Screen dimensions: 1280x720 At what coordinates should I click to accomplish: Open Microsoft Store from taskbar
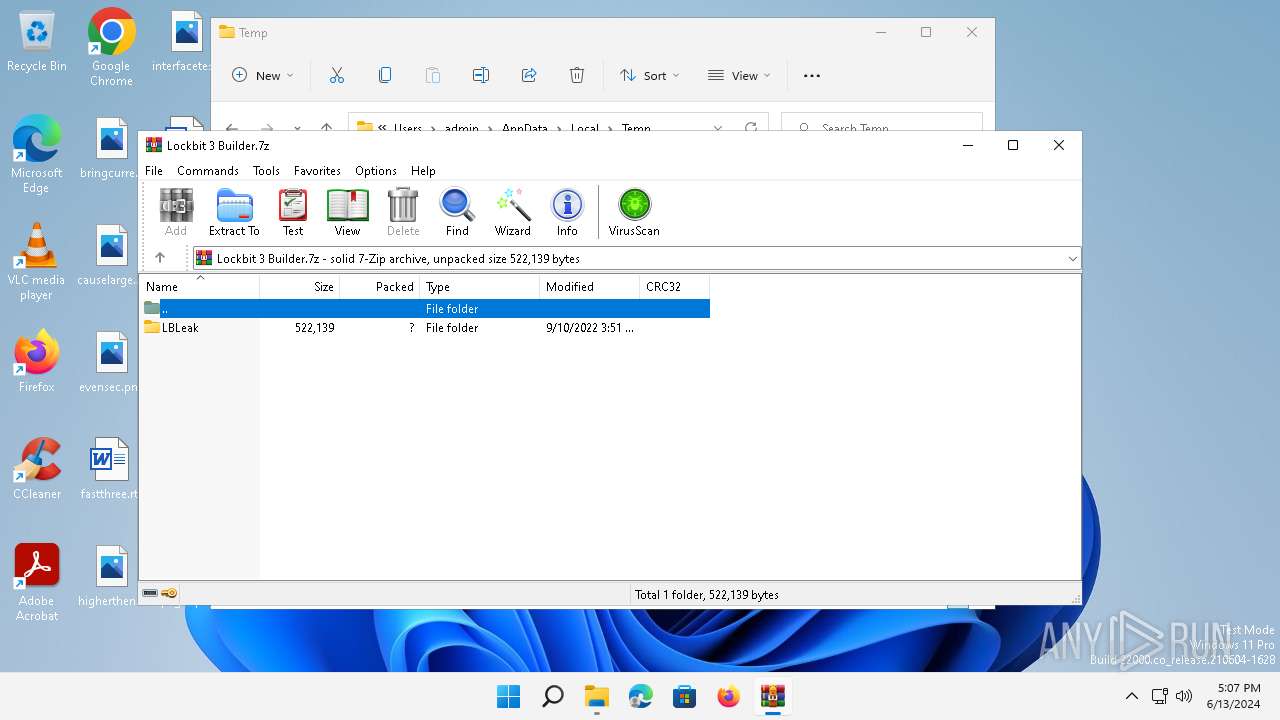click(685, 696)
